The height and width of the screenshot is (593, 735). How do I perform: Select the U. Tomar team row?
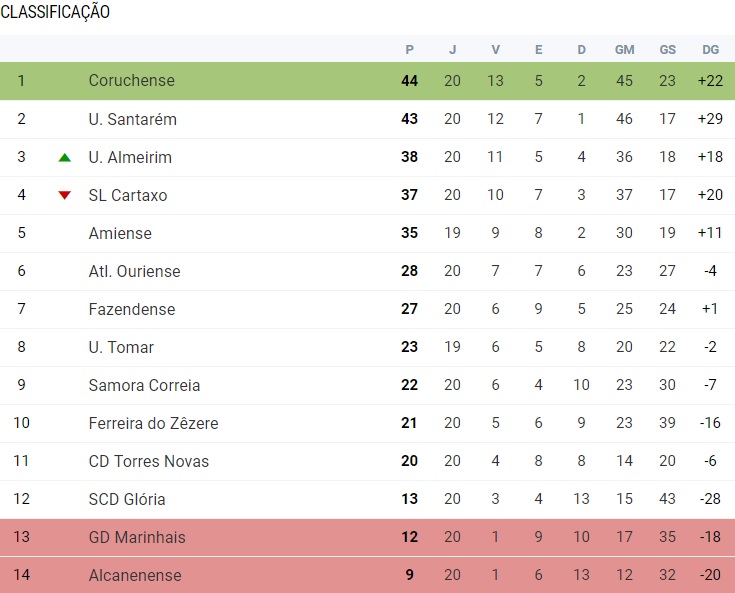coord(368,347)
